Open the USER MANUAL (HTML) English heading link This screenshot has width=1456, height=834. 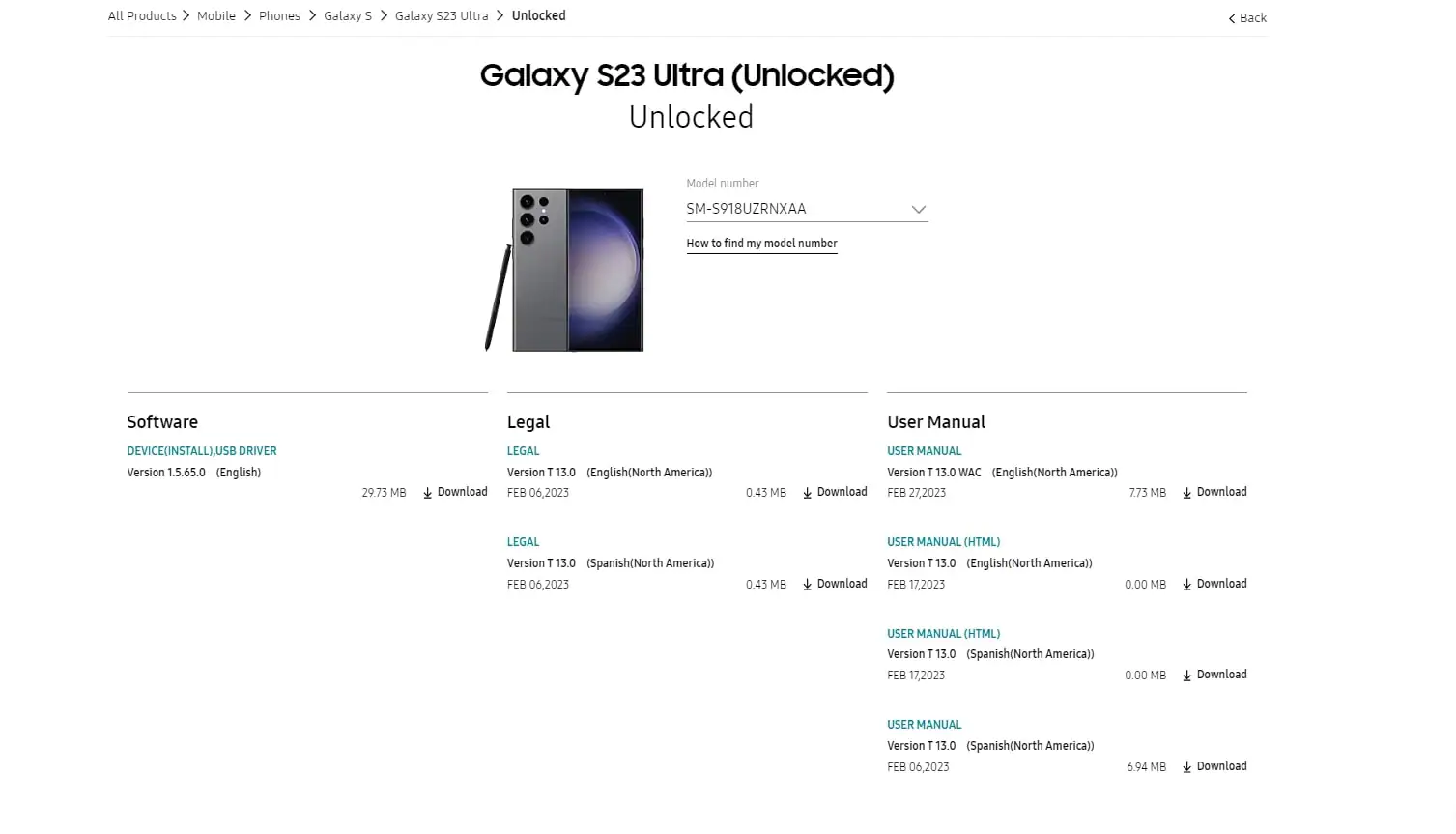coord(943,542)
